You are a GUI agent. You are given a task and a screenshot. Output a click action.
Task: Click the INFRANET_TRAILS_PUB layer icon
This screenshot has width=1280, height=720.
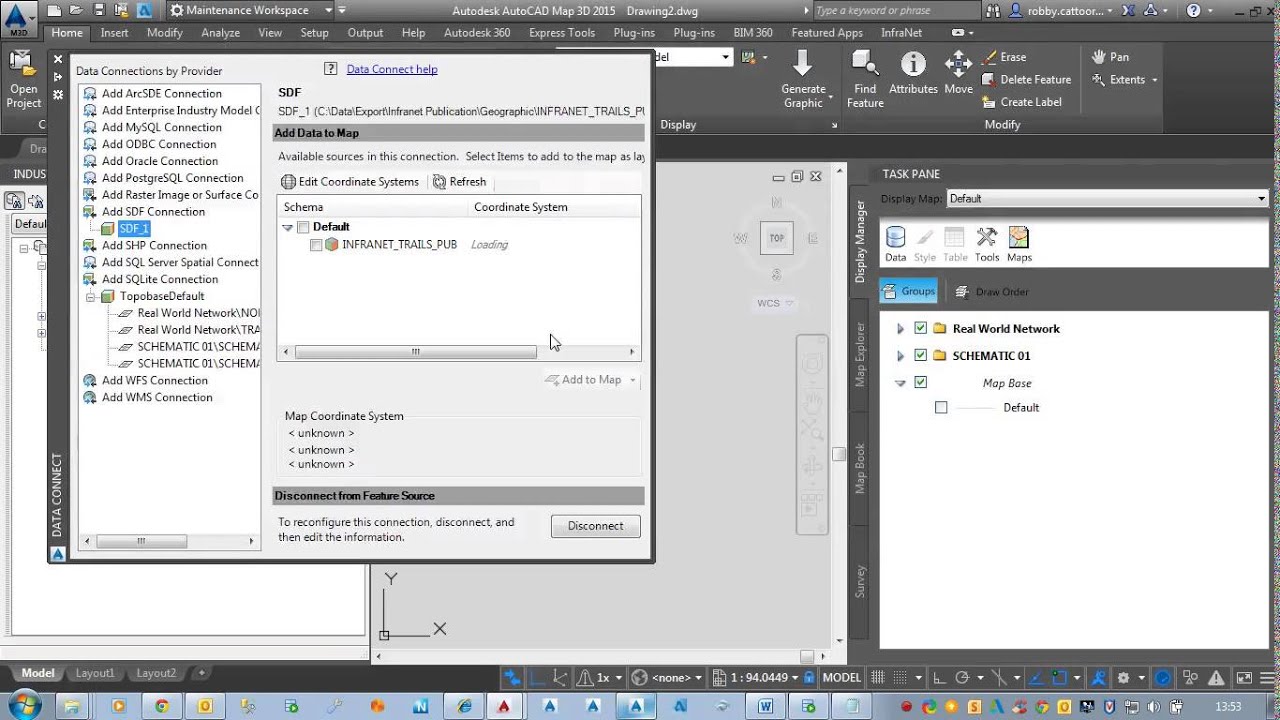pos(331,244)
